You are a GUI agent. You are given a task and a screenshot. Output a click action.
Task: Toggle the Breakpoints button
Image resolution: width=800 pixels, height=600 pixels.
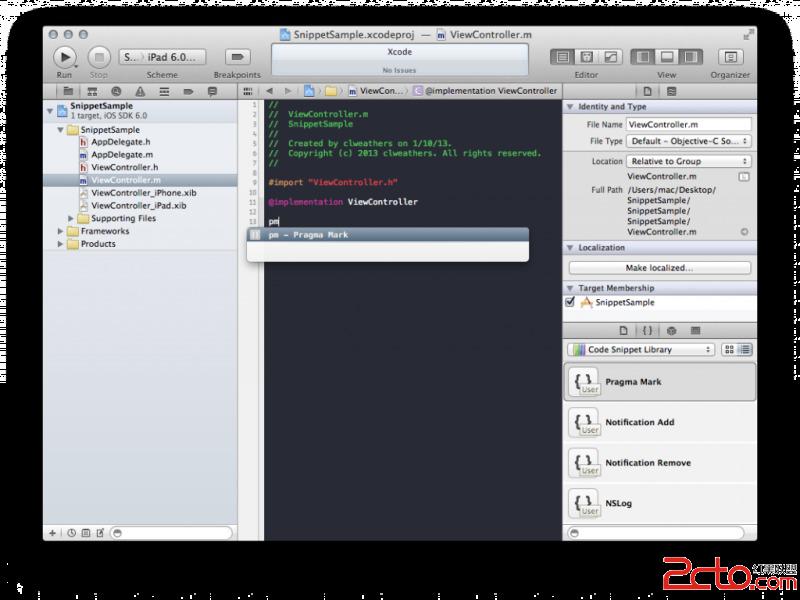click(x=237, y=57)
